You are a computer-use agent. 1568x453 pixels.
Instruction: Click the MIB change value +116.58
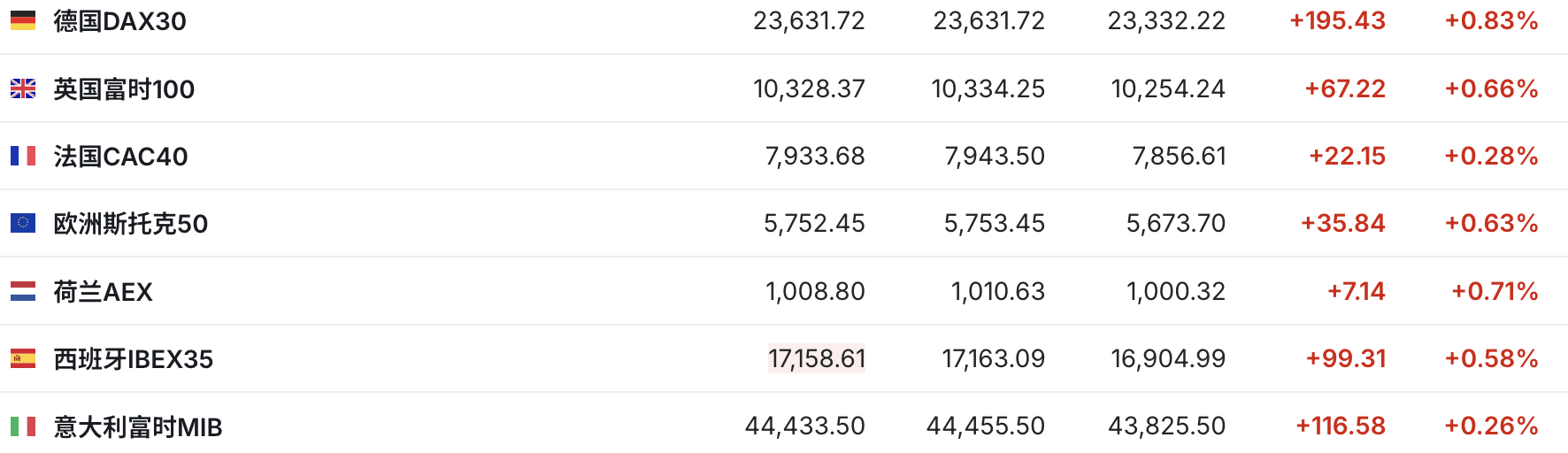1341,426
